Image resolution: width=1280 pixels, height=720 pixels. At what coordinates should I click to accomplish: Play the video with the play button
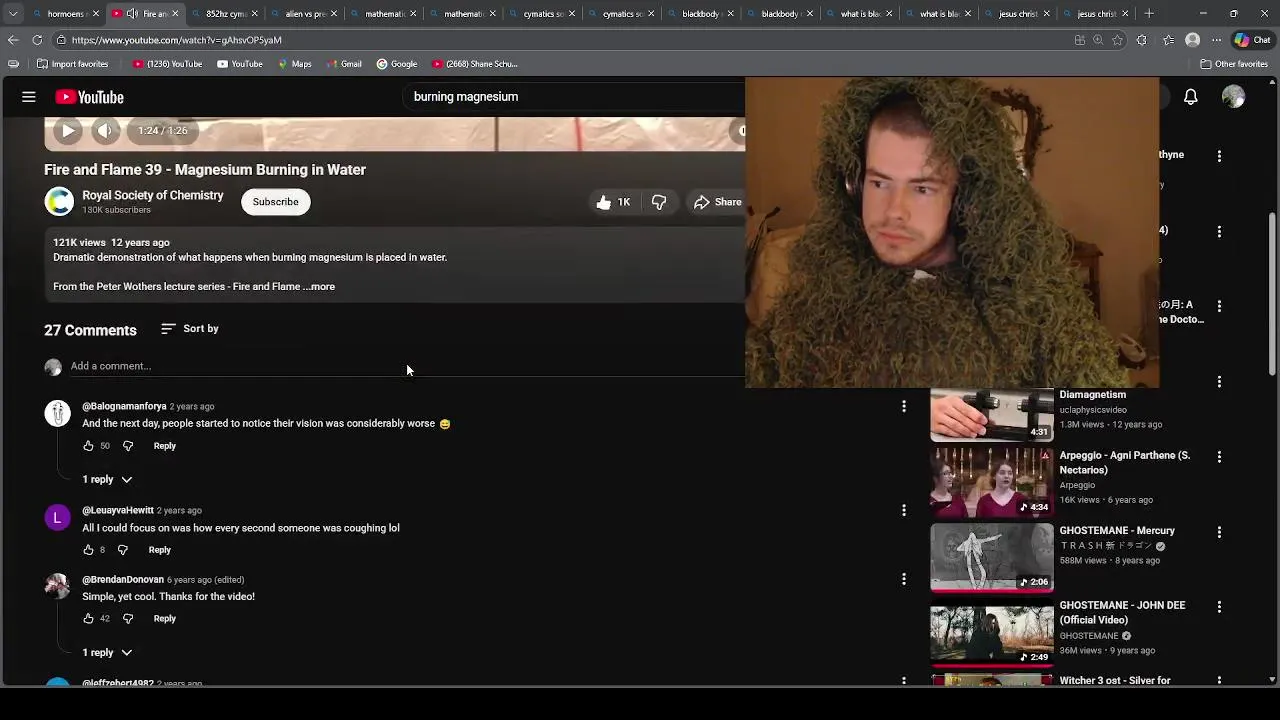tap(67, 130)
